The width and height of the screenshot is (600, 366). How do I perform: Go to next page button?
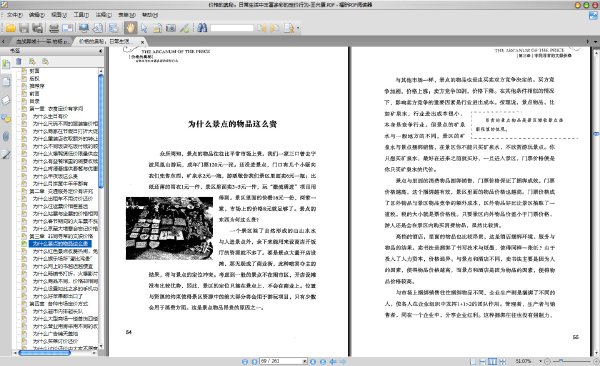point(313,361)
